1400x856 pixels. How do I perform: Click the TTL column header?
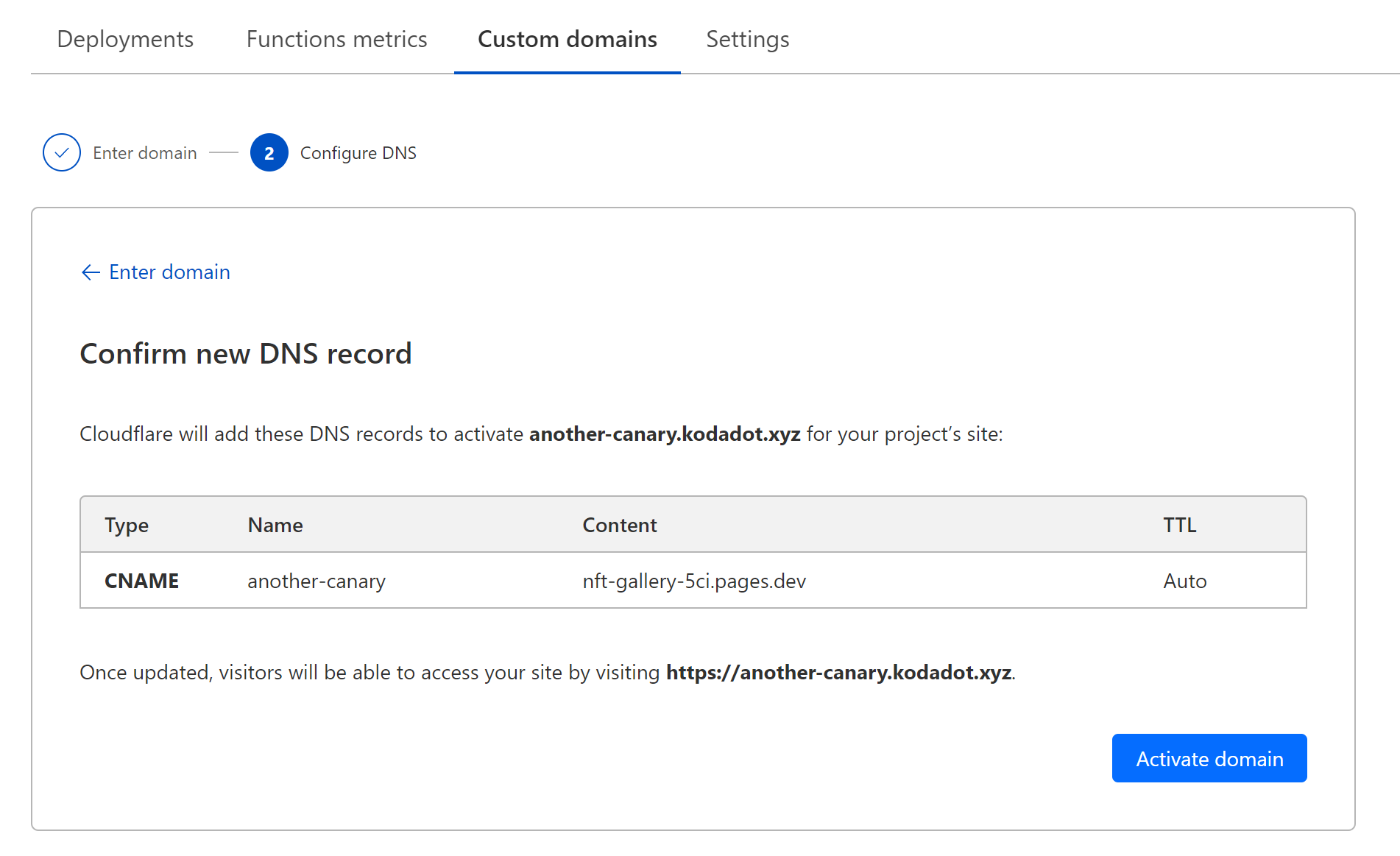tap(1180, 525)
